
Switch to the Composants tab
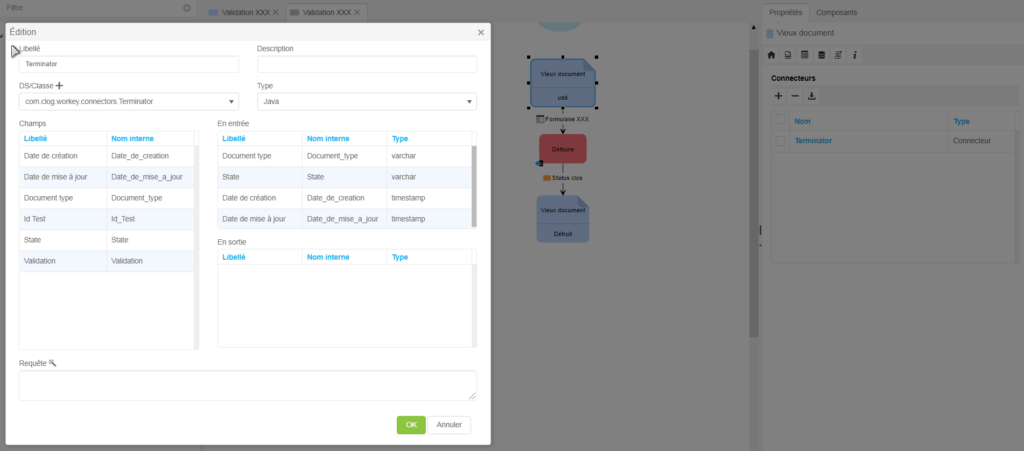pyautogui.click(x=837, y=12)
